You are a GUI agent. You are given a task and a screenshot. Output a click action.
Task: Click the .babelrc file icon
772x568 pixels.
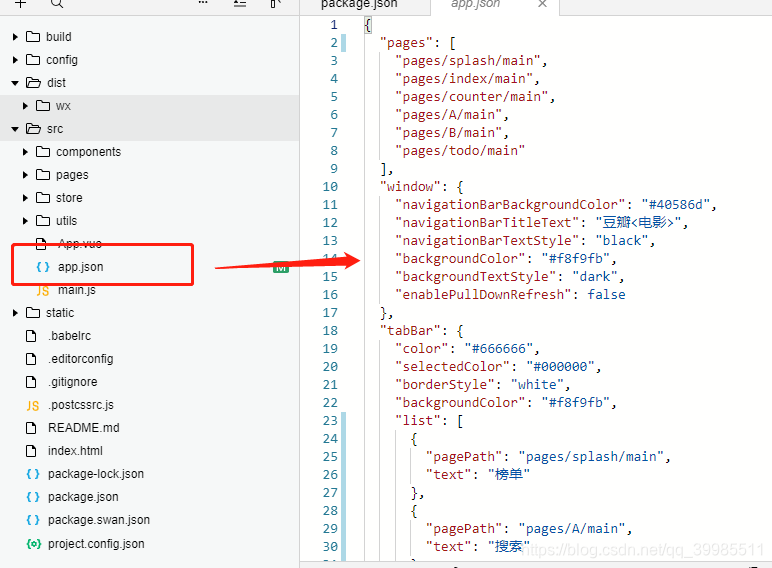coord(31,336)
